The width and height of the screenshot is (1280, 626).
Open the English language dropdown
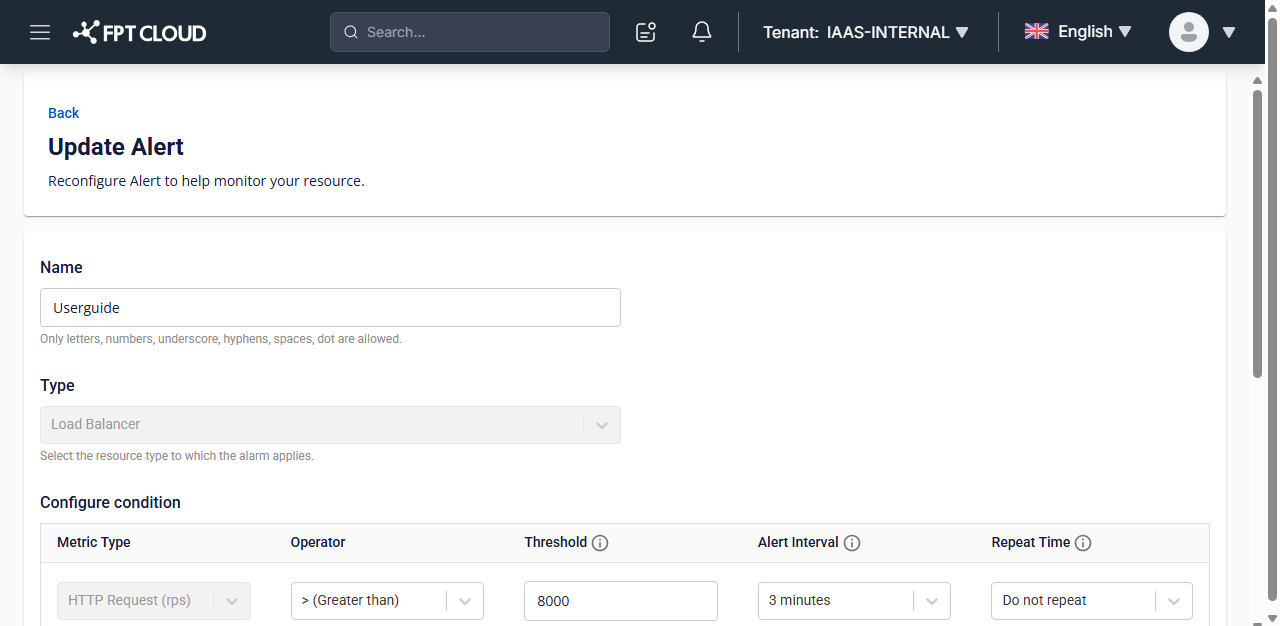[1078, 32]
